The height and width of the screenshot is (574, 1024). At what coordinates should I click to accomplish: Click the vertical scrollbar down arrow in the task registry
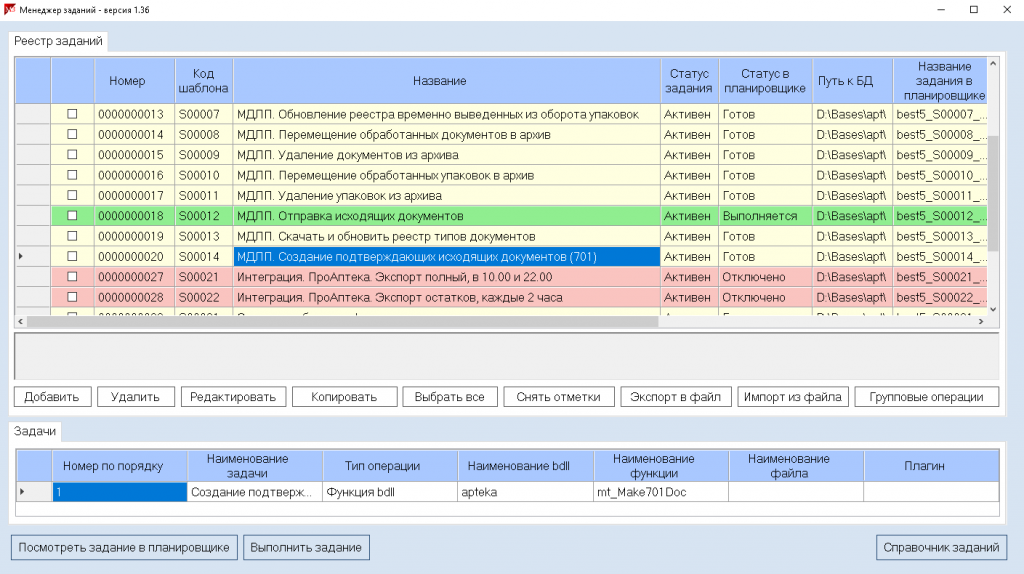coord(992,310)
